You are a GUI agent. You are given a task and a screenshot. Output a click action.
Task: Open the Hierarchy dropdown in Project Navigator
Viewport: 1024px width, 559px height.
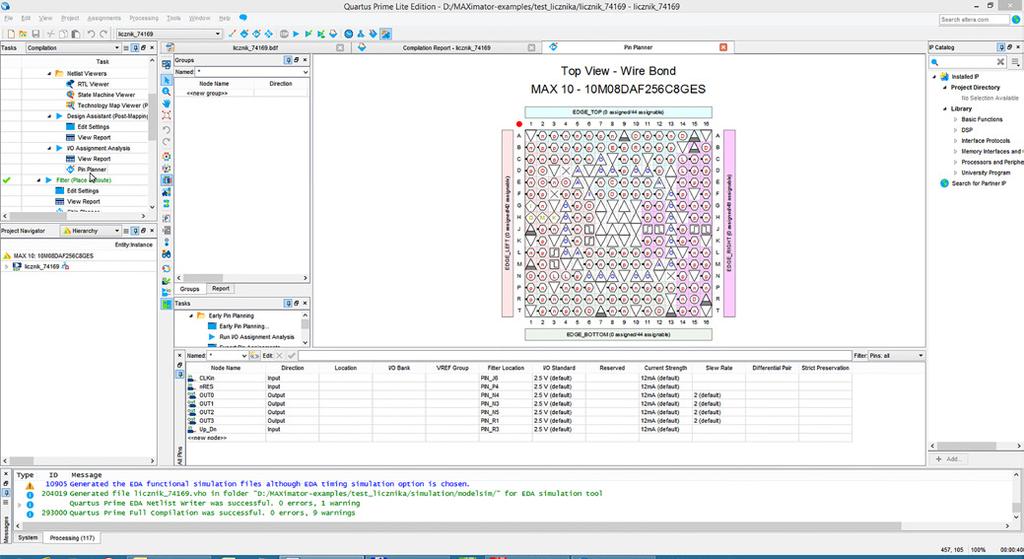click(117, 231)
